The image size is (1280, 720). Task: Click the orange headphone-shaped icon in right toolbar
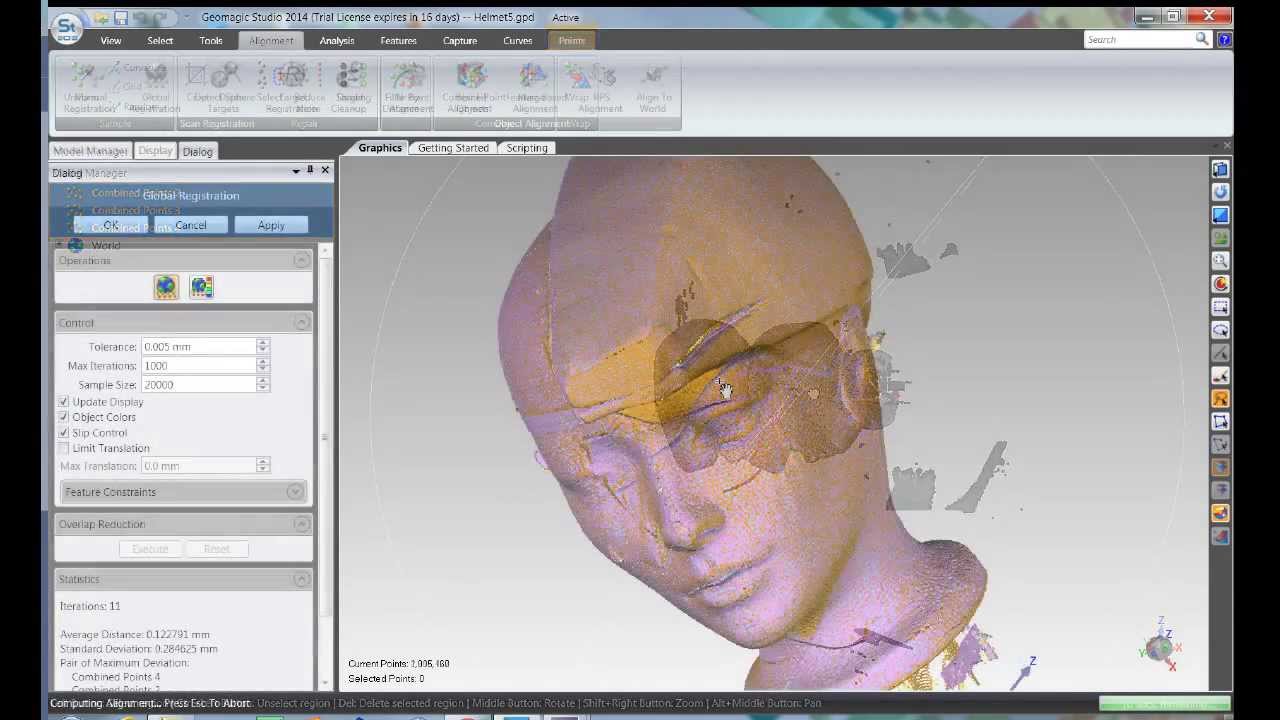(x=1220, y=398)
